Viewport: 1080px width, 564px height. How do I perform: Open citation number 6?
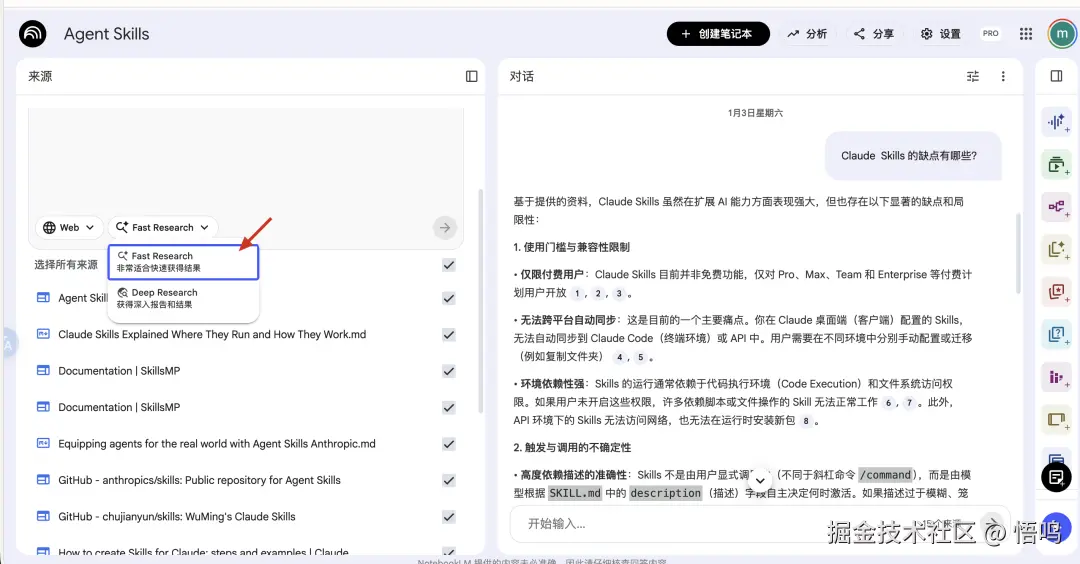point(889,403)
